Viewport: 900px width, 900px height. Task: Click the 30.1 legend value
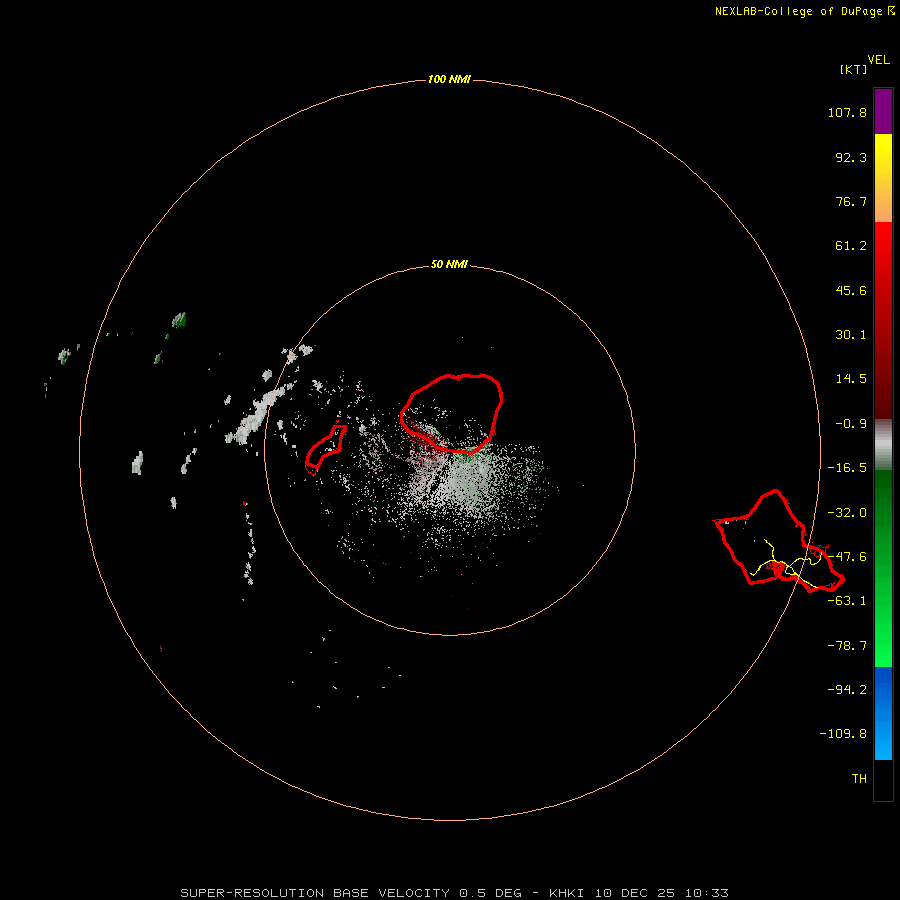pyautogui.click(x=851, y=335)
